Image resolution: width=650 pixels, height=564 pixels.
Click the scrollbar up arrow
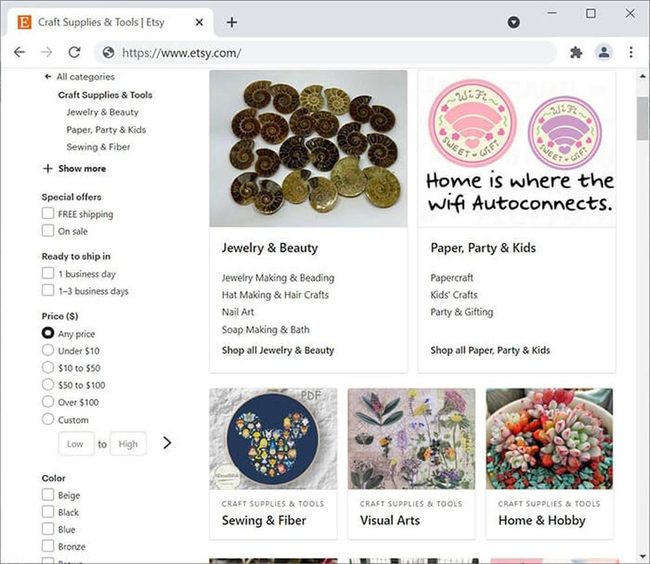643,76
